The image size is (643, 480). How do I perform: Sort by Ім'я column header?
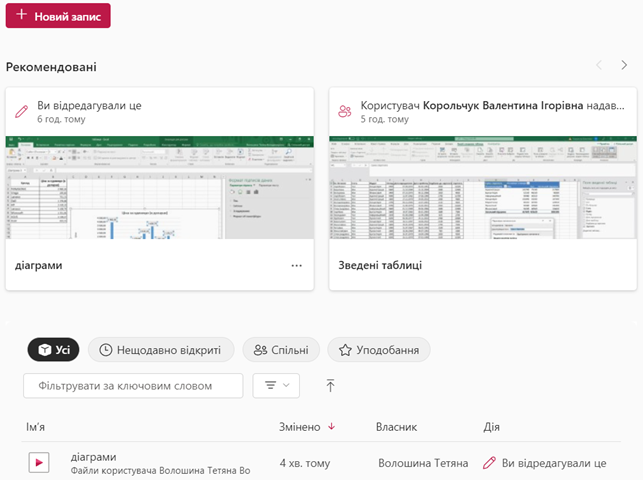click(36, 427)
